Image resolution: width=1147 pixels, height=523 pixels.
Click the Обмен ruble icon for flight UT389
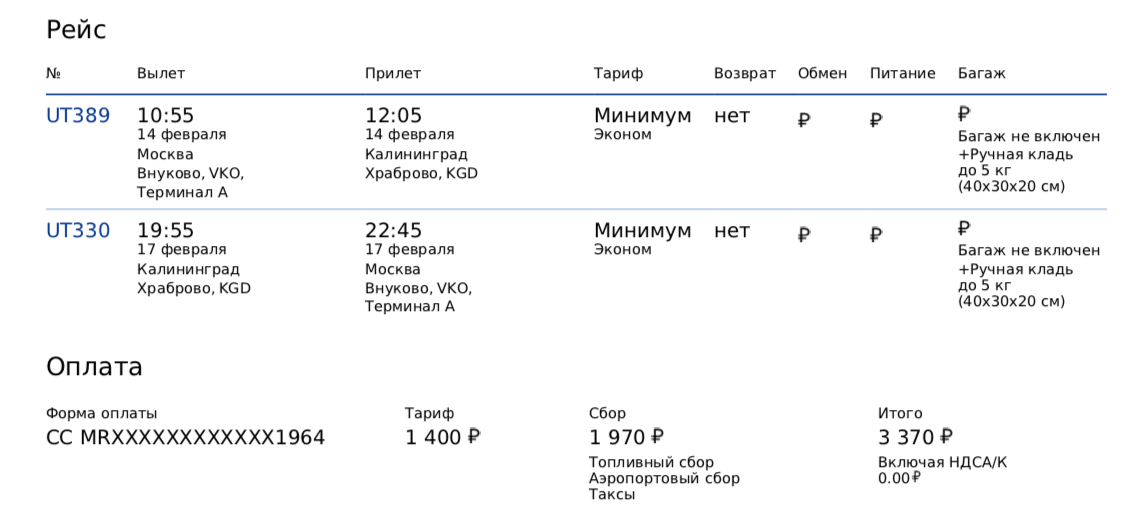coord(804,120)
